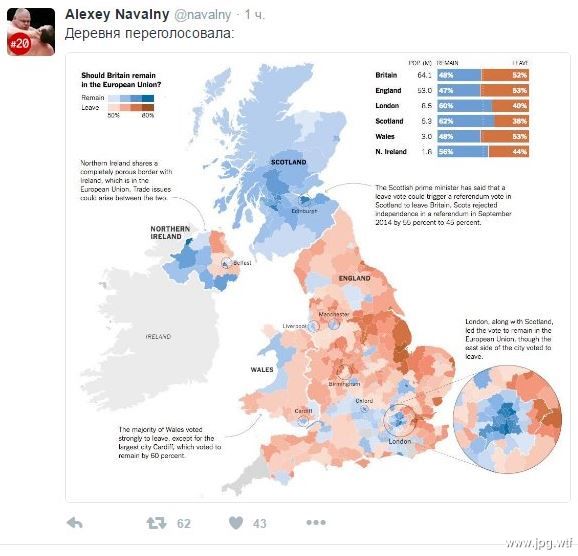Open Alexey Navalny's profile avatar
The height and width of the screenshot is (556, 578).
[x=31, y=32]
